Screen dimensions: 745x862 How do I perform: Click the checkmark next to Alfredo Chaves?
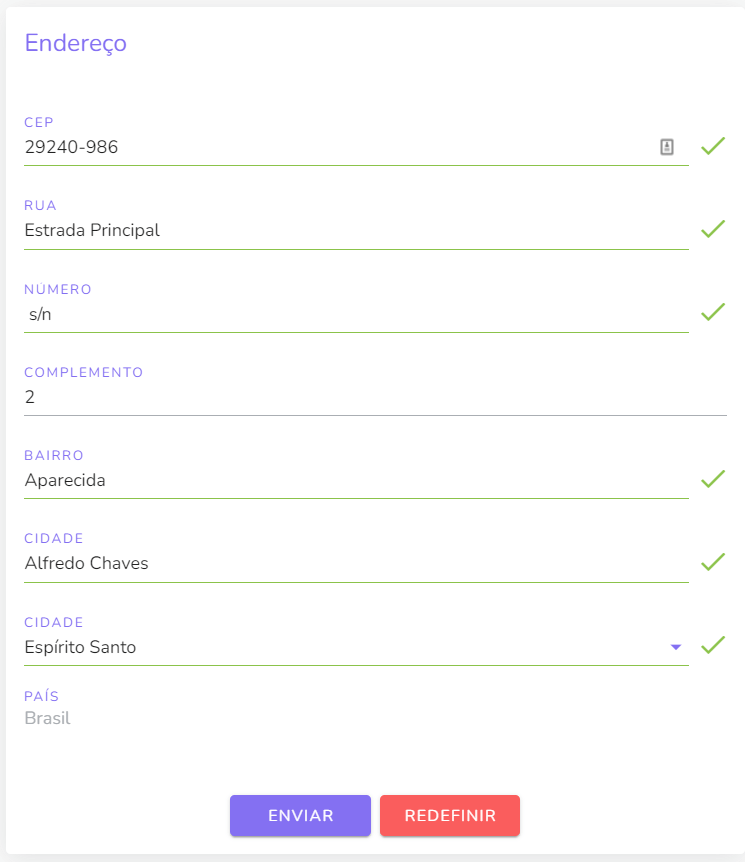[x=713, y=562]
